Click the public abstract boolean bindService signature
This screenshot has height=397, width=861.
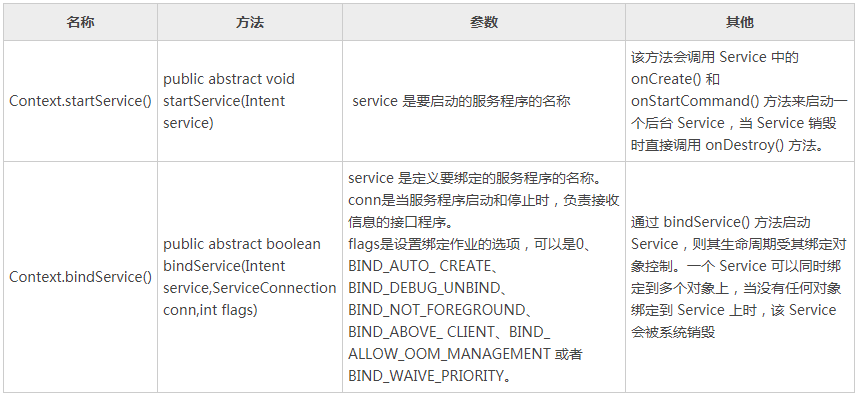click(x=250, y=277)
